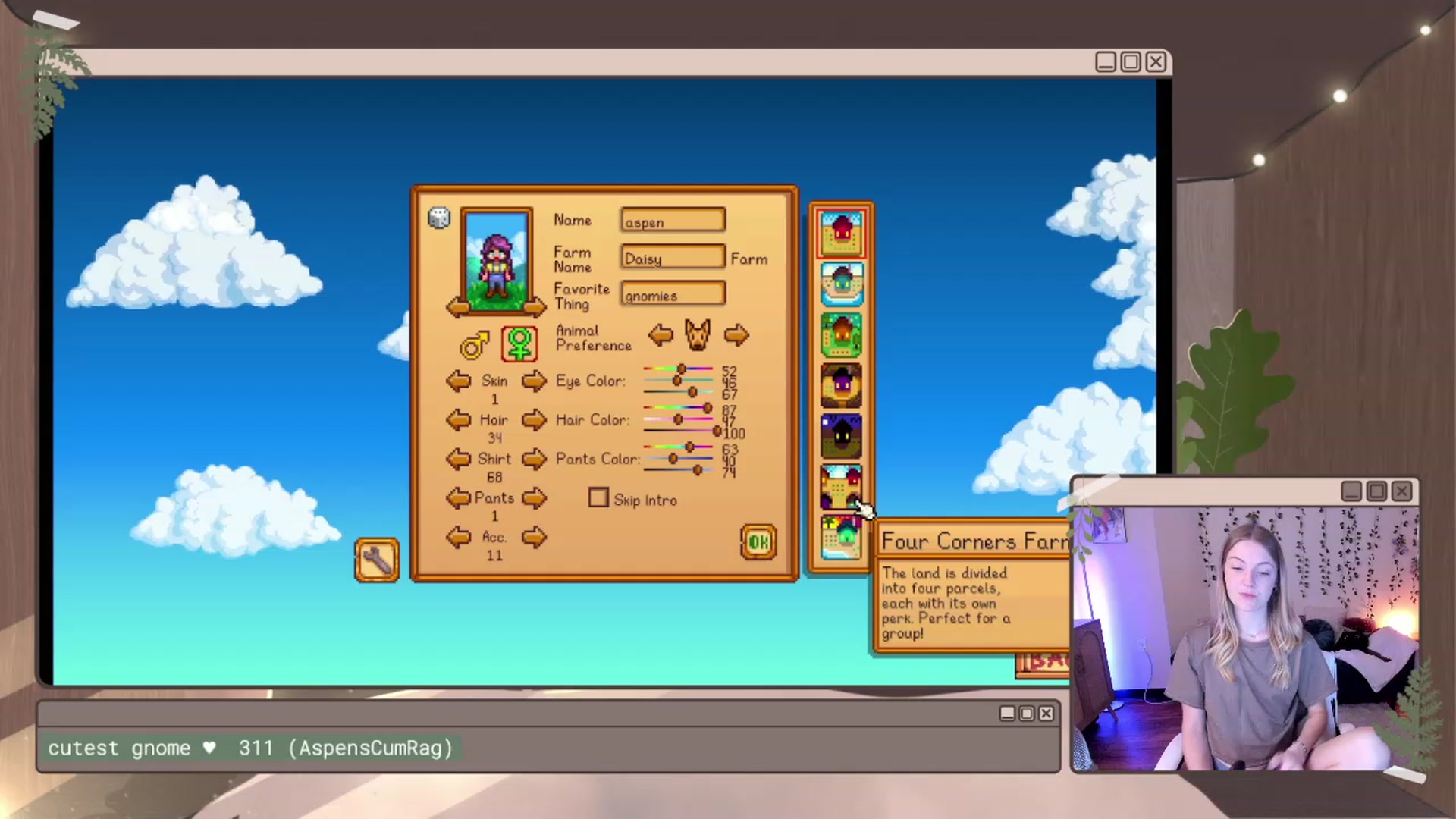The width and height of the screenshot is (1456, 819).
Task: Close the webcam overlay window
Action: [x=1402, y=491]
